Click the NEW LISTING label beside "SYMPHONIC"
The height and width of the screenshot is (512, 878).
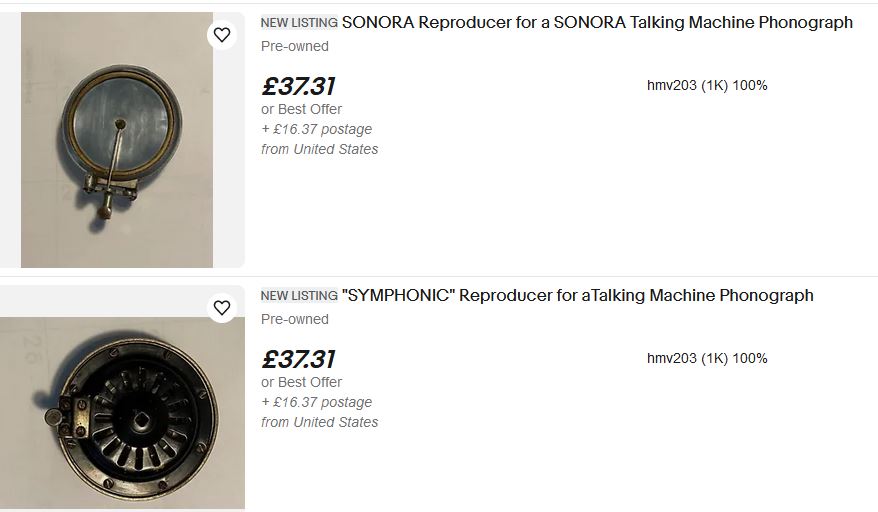pos(299,296)
